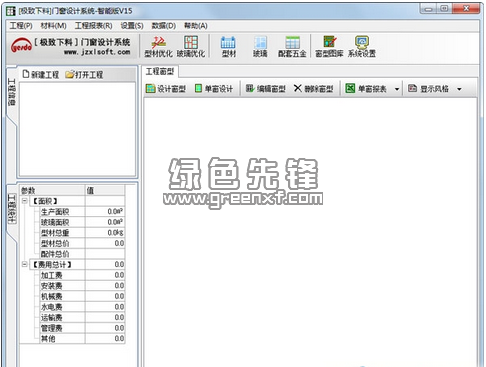486x367 pixels.
Task: Click the 玻璃 glass toolbar icon
Action: point(260,47)
